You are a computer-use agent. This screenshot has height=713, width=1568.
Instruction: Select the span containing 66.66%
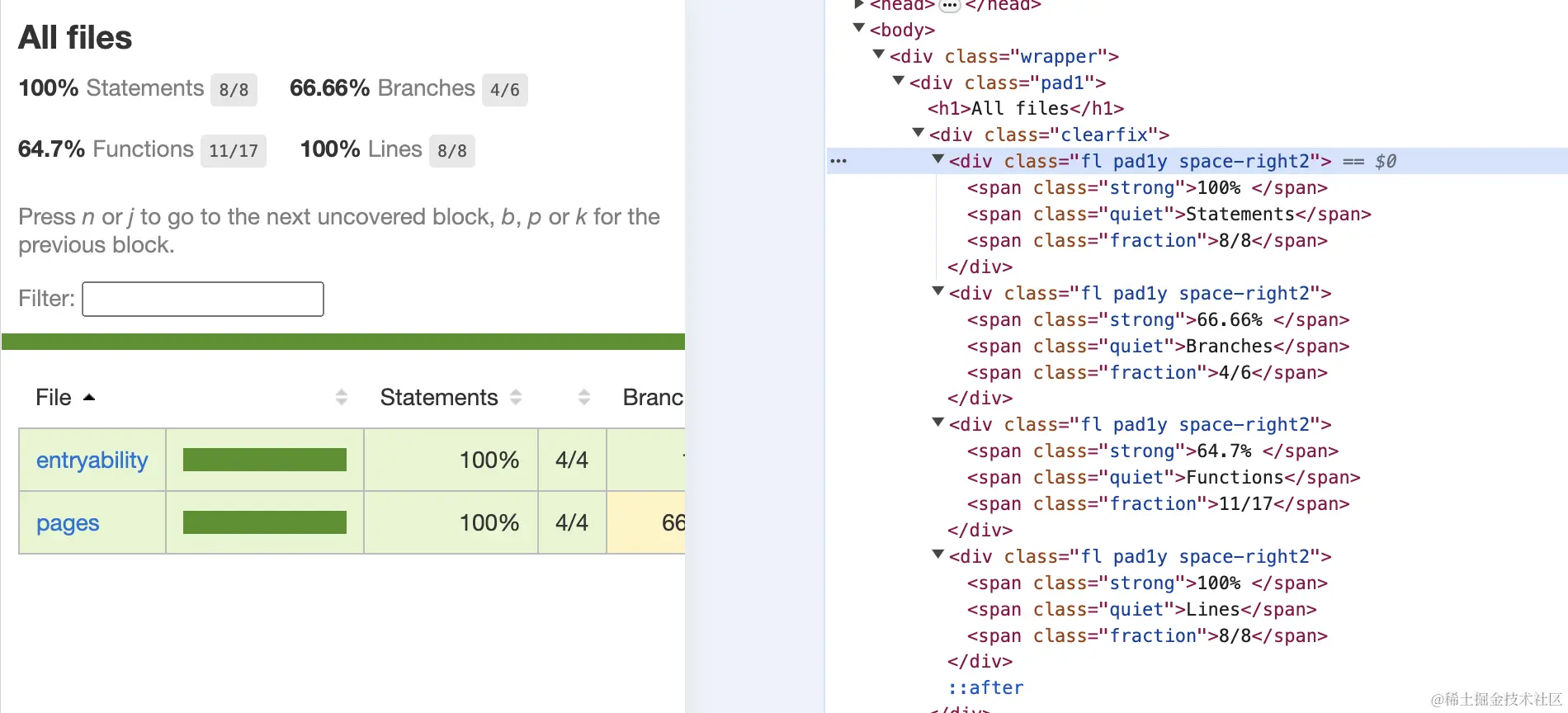tap(1157, 319)
